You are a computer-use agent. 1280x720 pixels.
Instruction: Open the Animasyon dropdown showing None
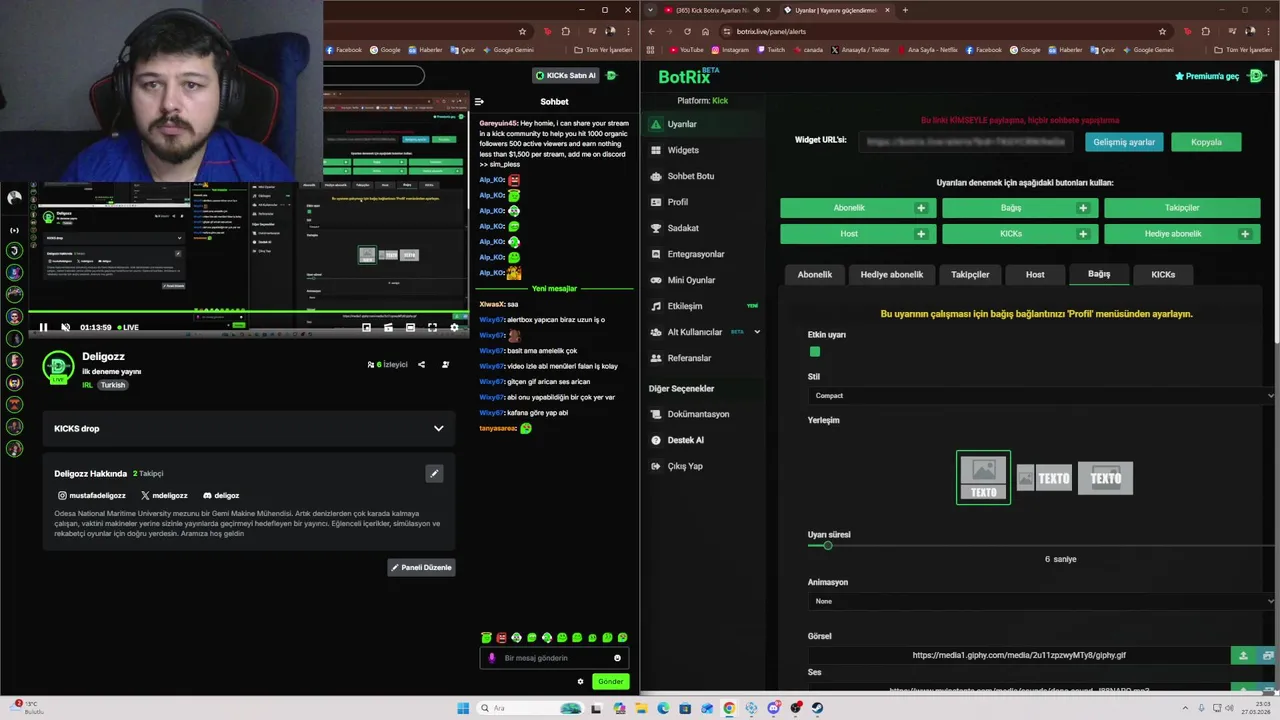click(1041, 601)
